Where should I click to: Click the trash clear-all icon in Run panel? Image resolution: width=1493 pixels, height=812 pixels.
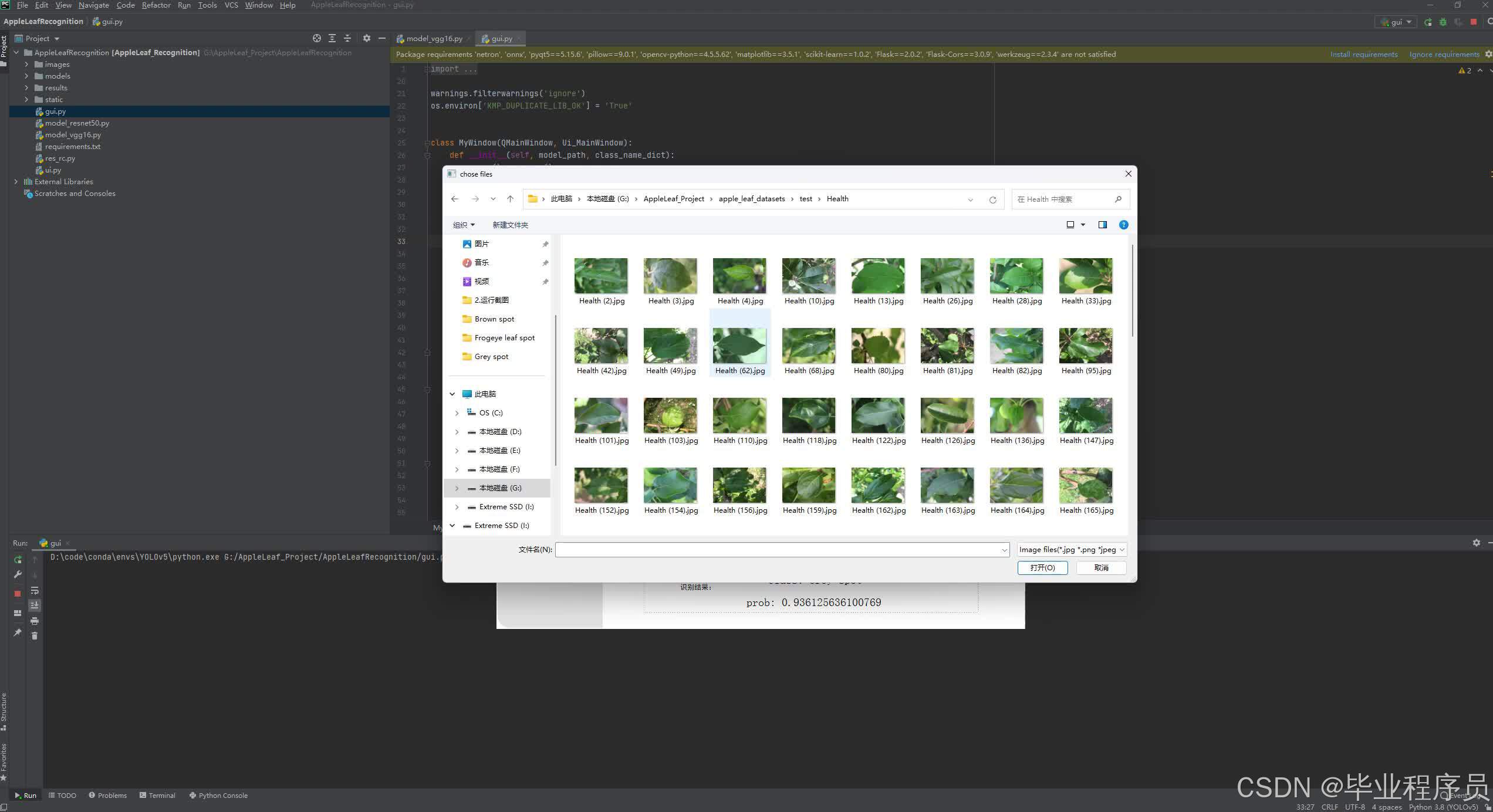(35, 636)
